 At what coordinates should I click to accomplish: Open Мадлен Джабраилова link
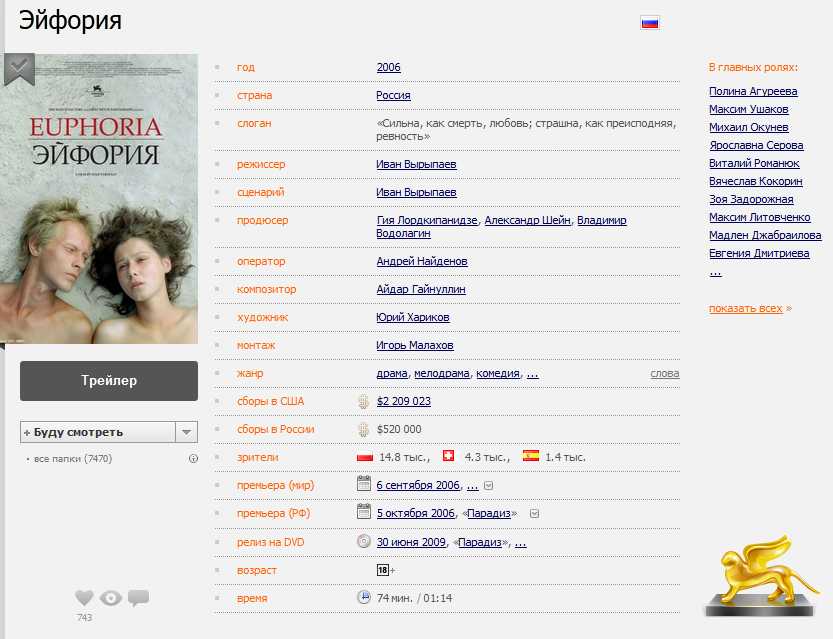point(765,235)
